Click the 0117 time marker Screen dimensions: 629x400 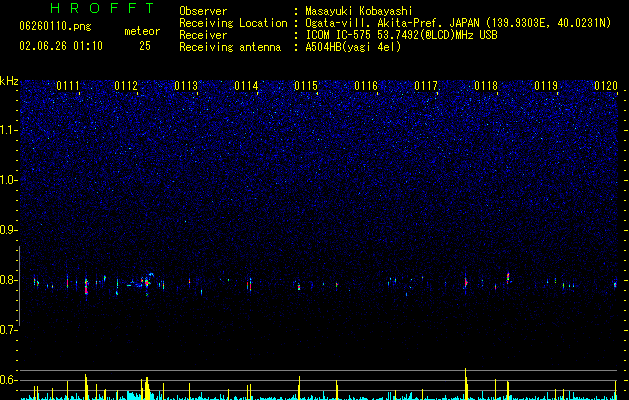click(426, 86)
